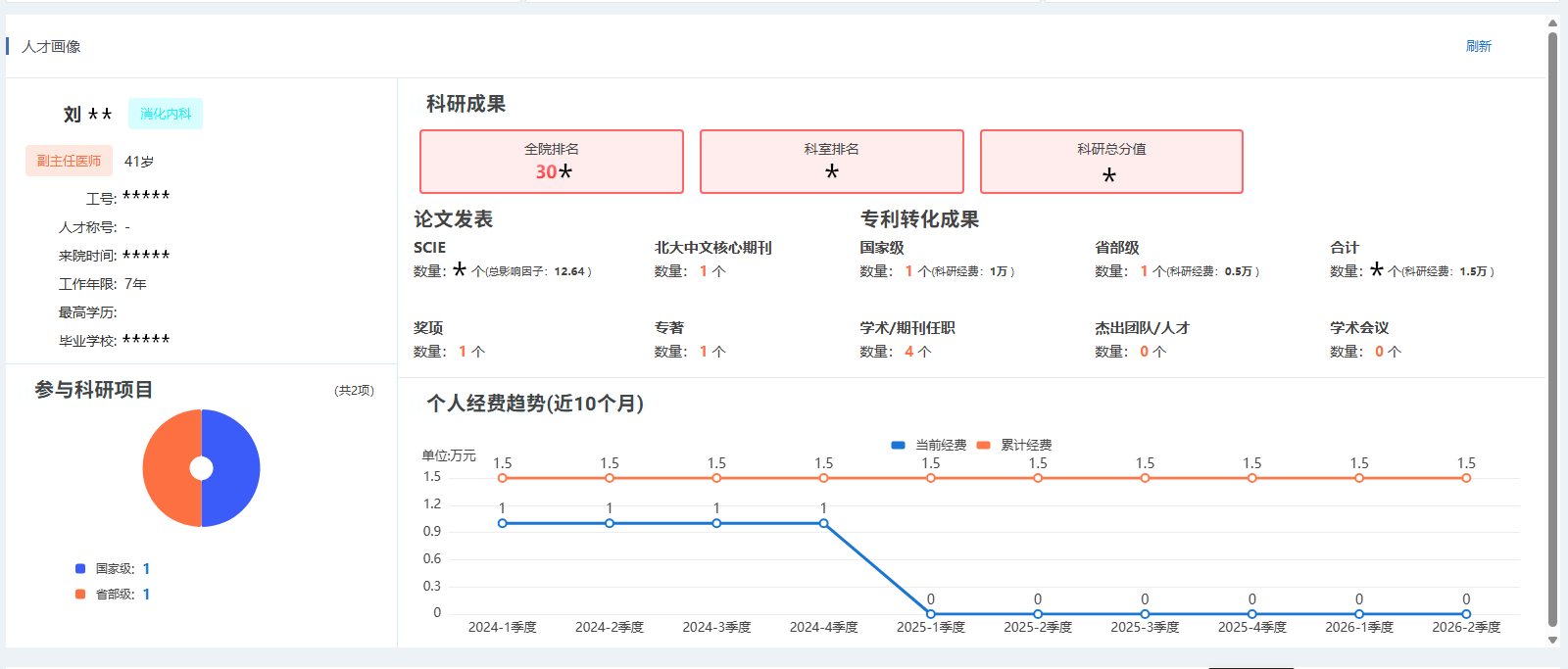The height and width of the screenshot is (669, 1568).
Task: Open the 科研总分值 score card
Action: click(1111, 162)
